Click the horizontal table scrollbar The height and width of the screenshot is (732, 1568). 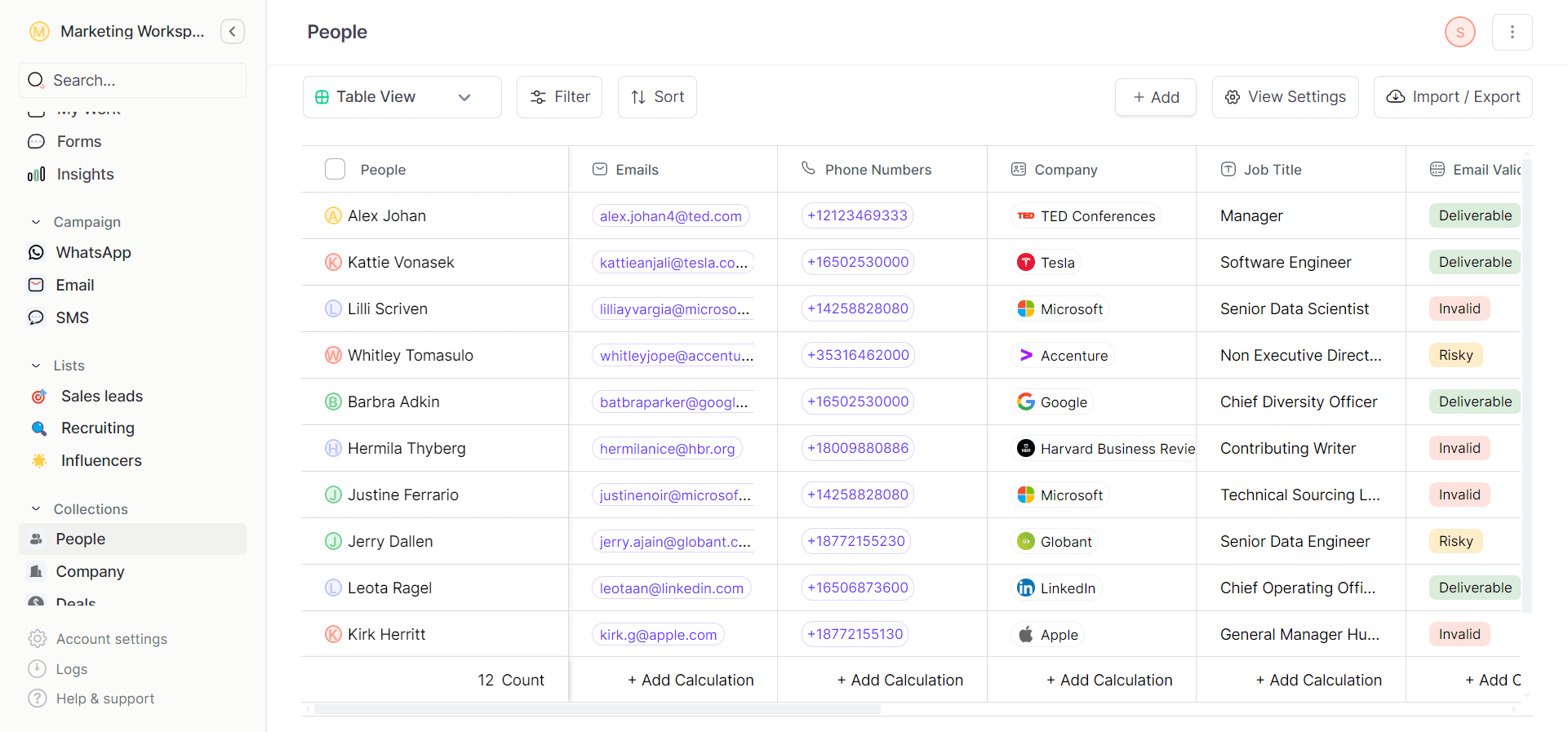tap(596, 709)
